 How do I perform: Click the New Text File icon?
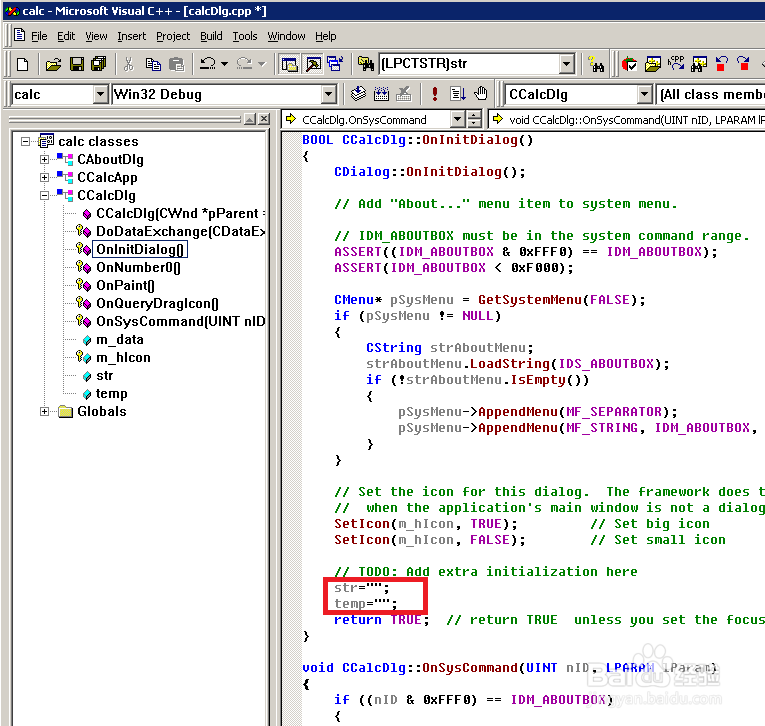22,64
